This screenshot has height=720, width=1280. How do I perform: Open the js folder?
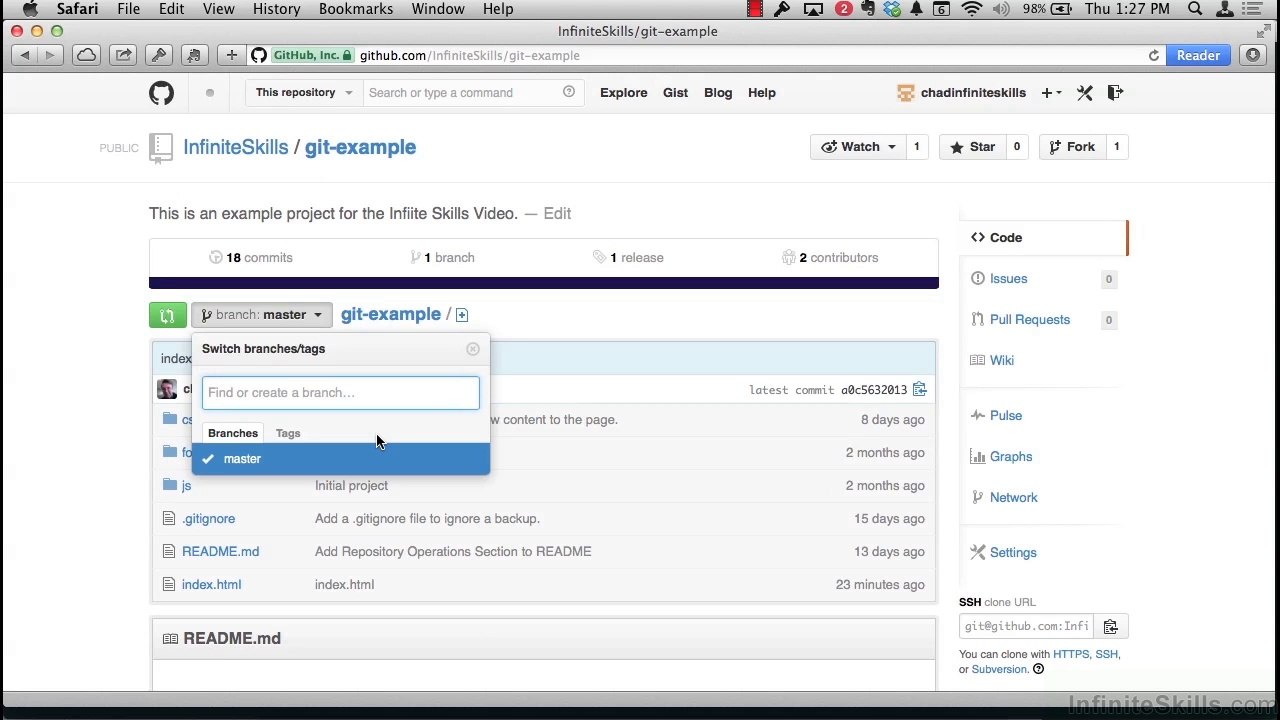coord(186,485)
